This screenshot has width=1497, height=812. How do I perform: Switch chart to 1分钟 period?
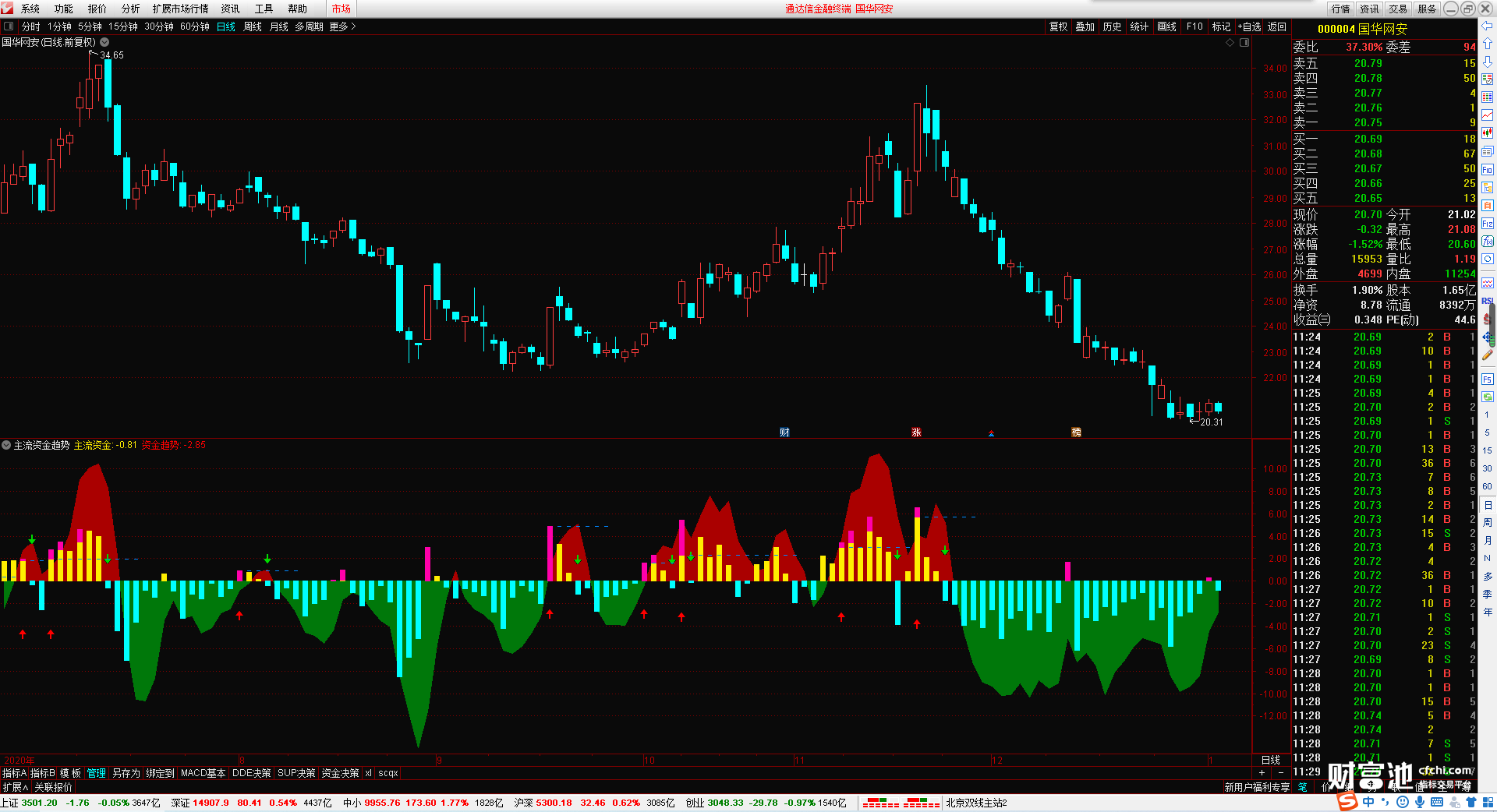(60, 26)
